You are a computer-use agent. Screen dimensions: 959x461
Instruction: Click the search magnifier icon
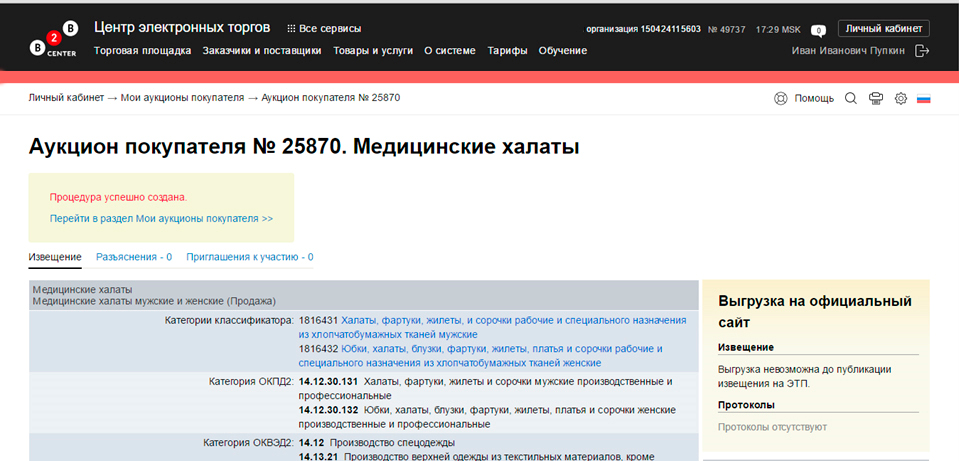tap(851, 98)
